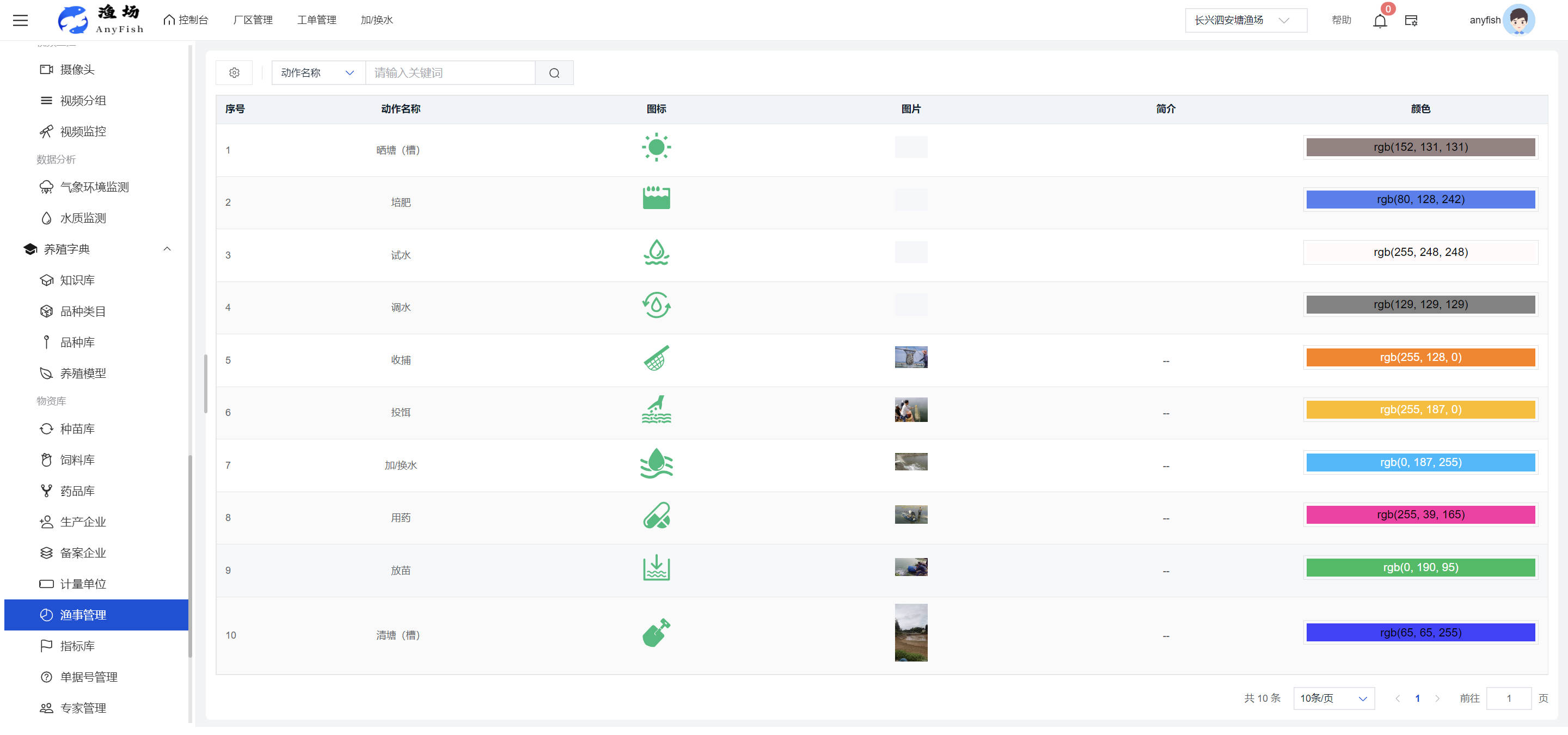Open the 清塘（槽）pond photo thumbnail
1568x735 pixels.
click(x=911, y=632)
